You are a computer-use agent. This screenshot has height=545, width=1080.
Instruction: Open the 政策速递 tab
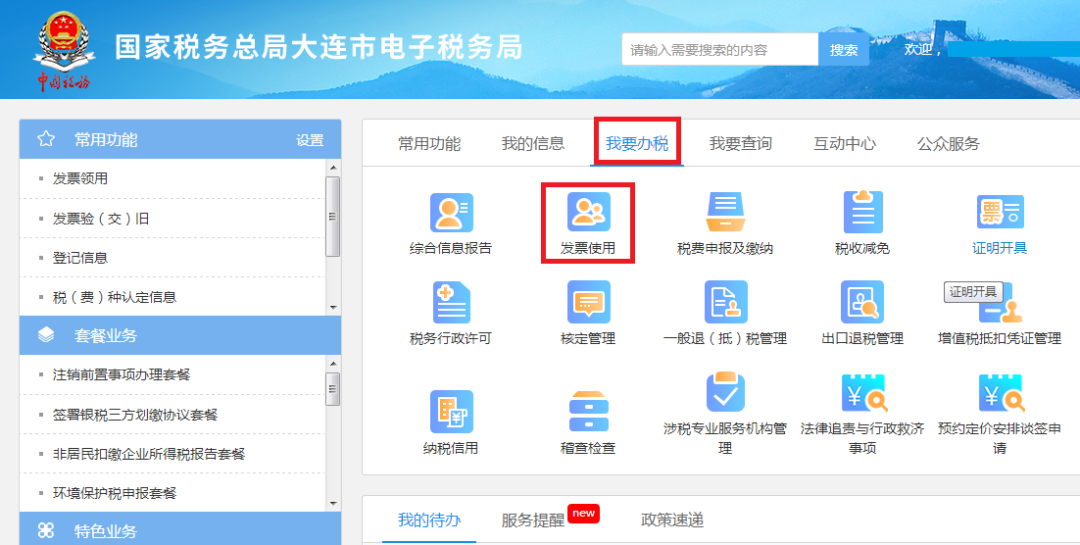coord(672,520)
